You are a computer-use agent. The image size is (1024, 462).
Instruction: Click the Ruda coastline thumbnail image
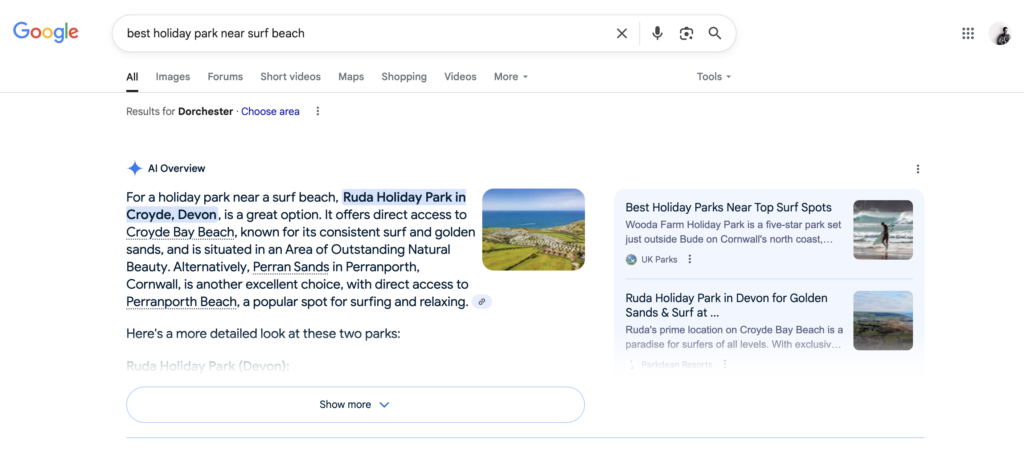pyautogui.click(x=883, y=320)
